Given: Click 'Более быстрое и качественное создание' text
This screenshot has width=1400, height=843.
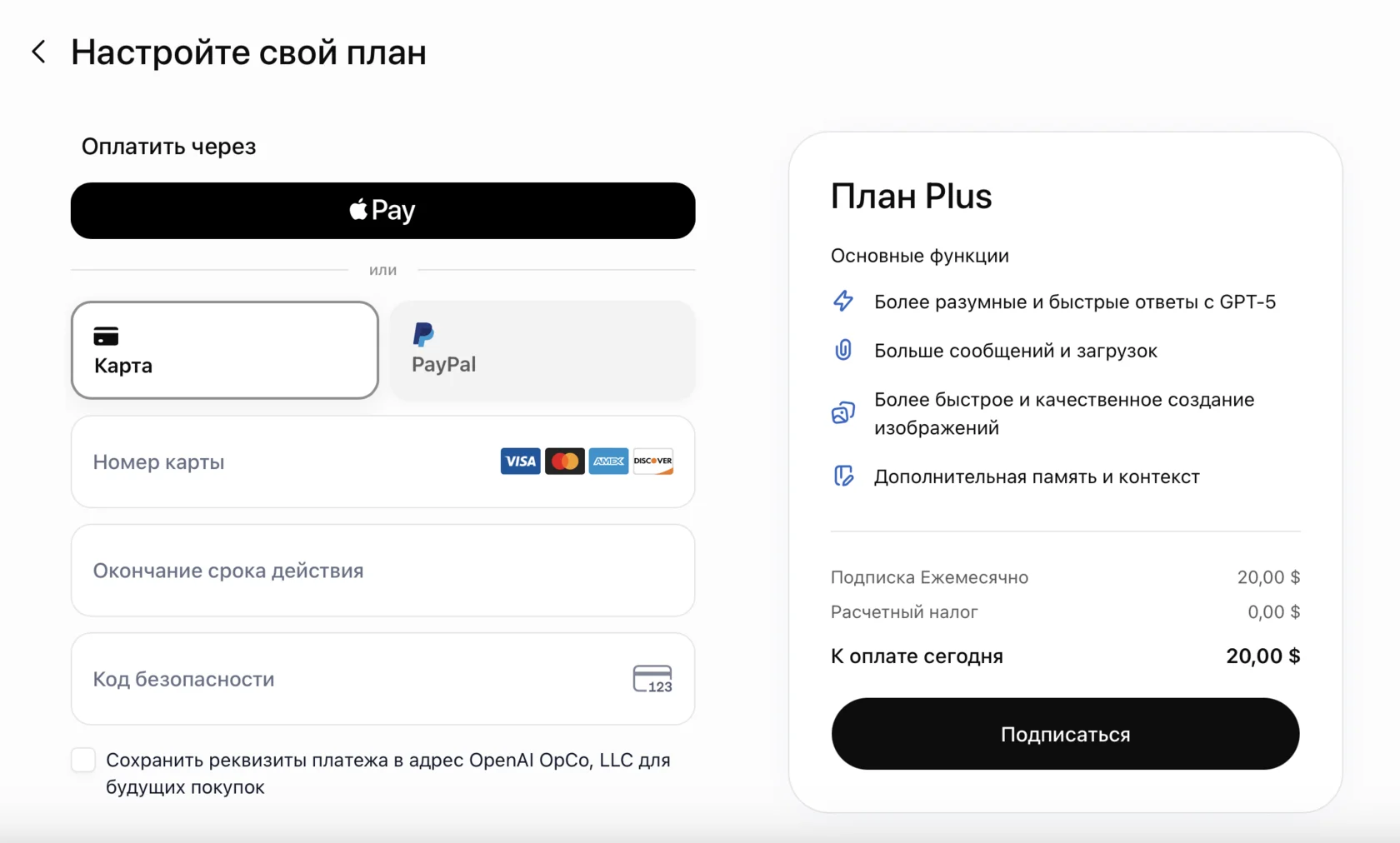Looking at the screenshot, I should click(x=1064, y=400).
